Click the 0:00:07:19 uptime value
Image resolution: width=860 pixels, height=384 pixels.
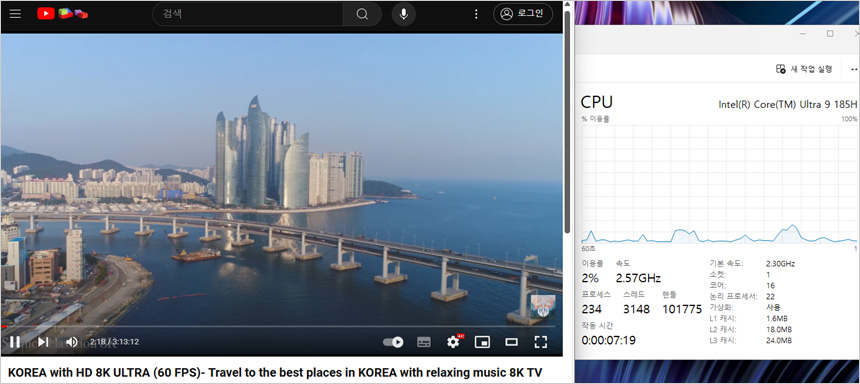point(609,340)
